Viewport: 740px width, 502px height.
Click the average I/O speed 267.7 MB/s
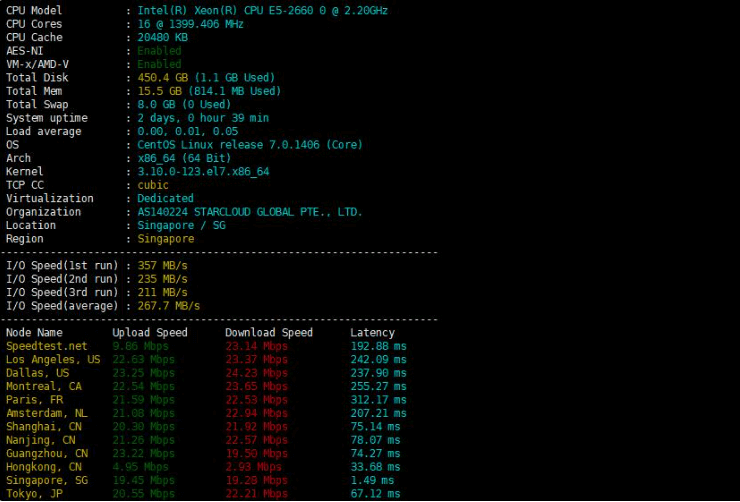[x=168, y=306]
